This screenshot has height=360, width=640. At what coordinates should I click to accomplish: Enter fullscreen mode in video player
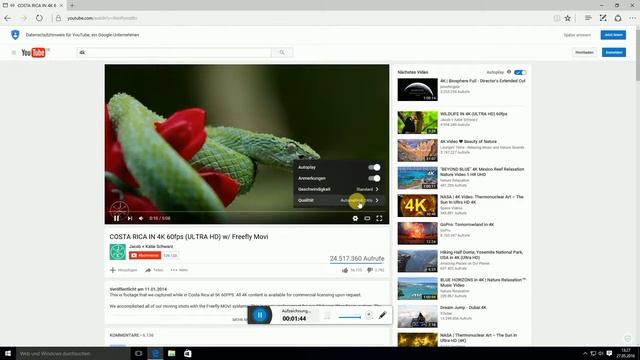(379, 218)
